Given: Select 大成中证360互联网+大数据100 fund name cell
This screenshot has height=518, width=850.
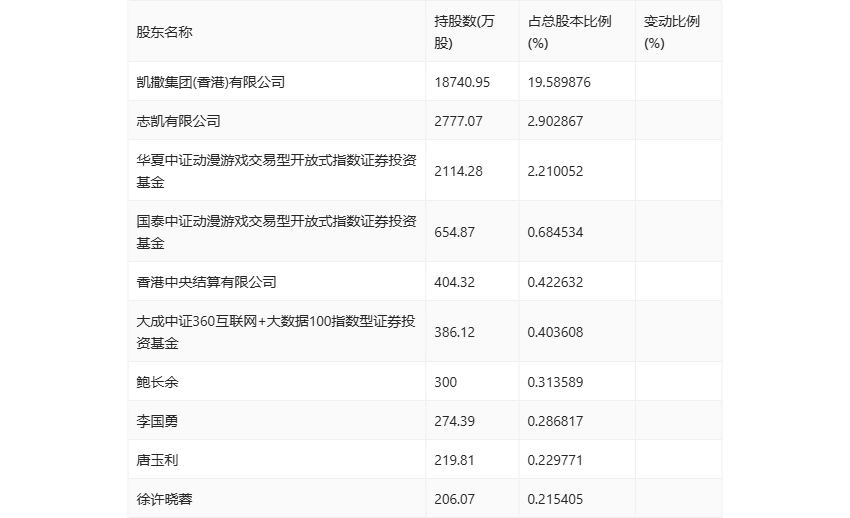Looking at the screenshot, I should [x=276, y=332].
